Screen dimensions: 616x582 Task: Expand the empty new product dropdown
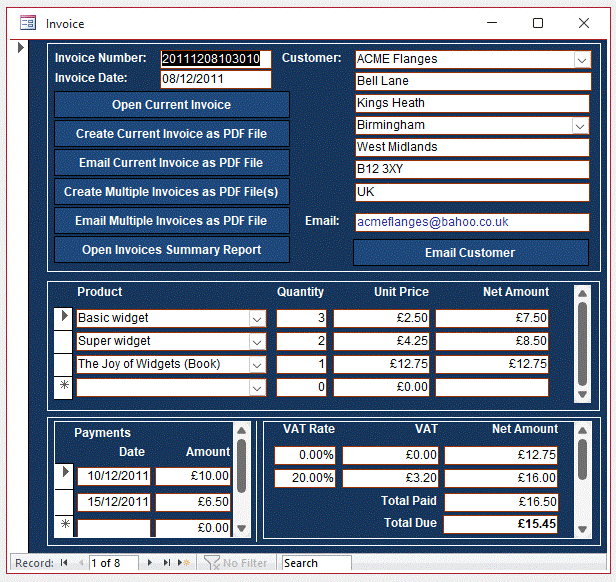coord(257,388)
